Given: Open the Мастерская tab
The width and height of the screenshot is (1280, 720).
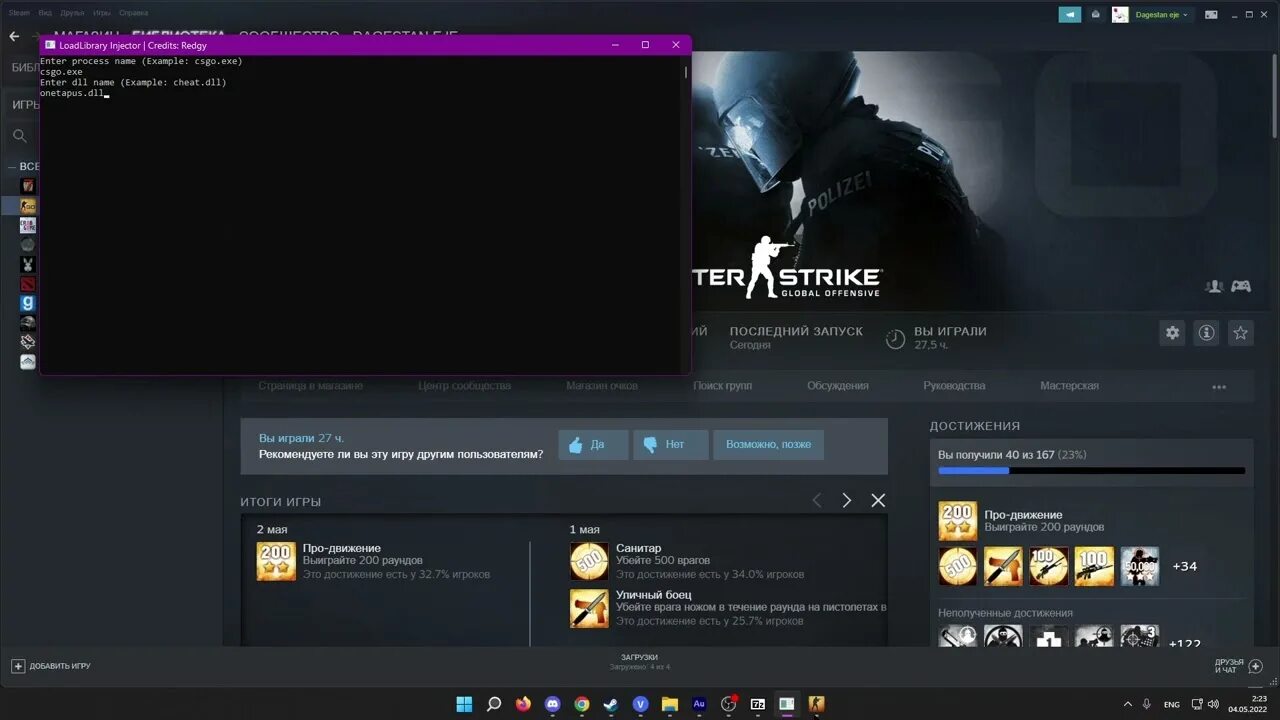Looking at the screenshot, I should [1069, 386].
